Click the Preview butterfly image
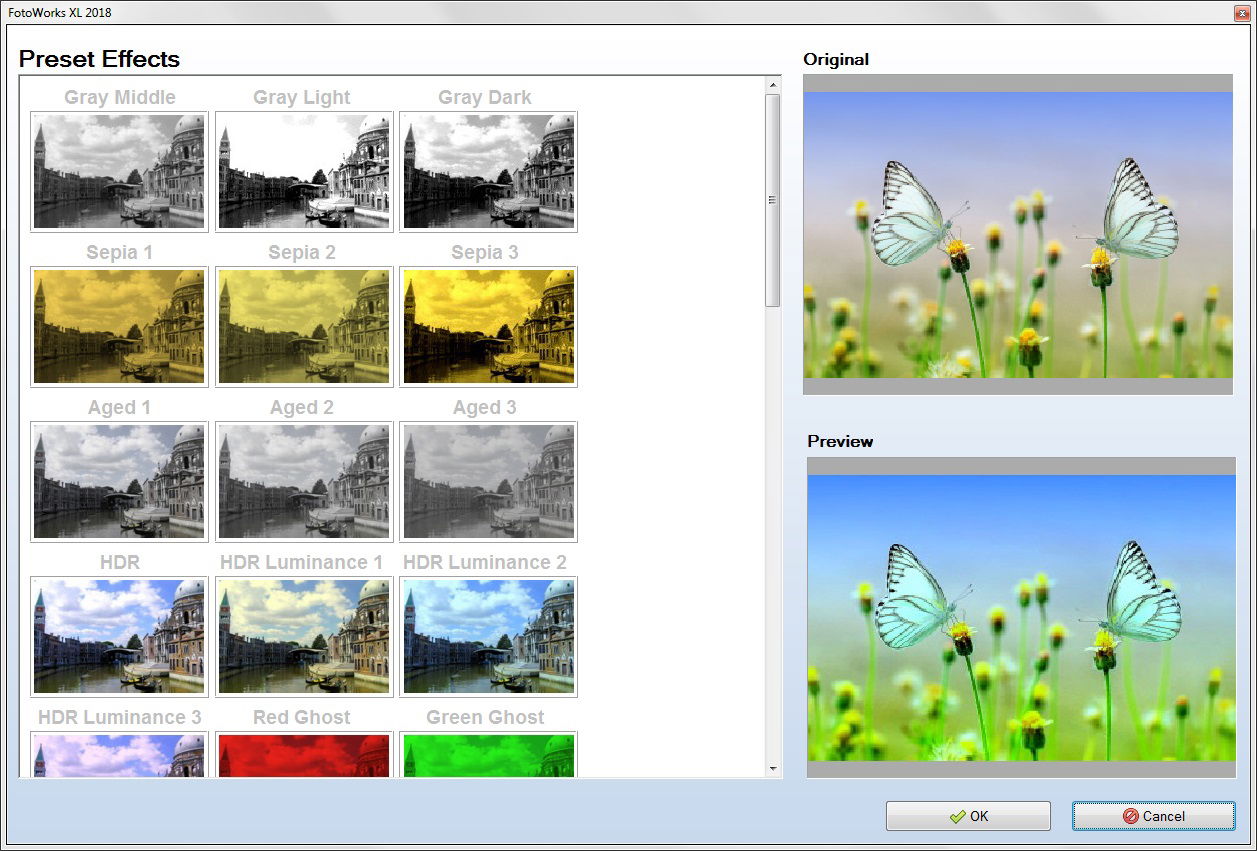The image size is (1257, 851). (1021, 618)
